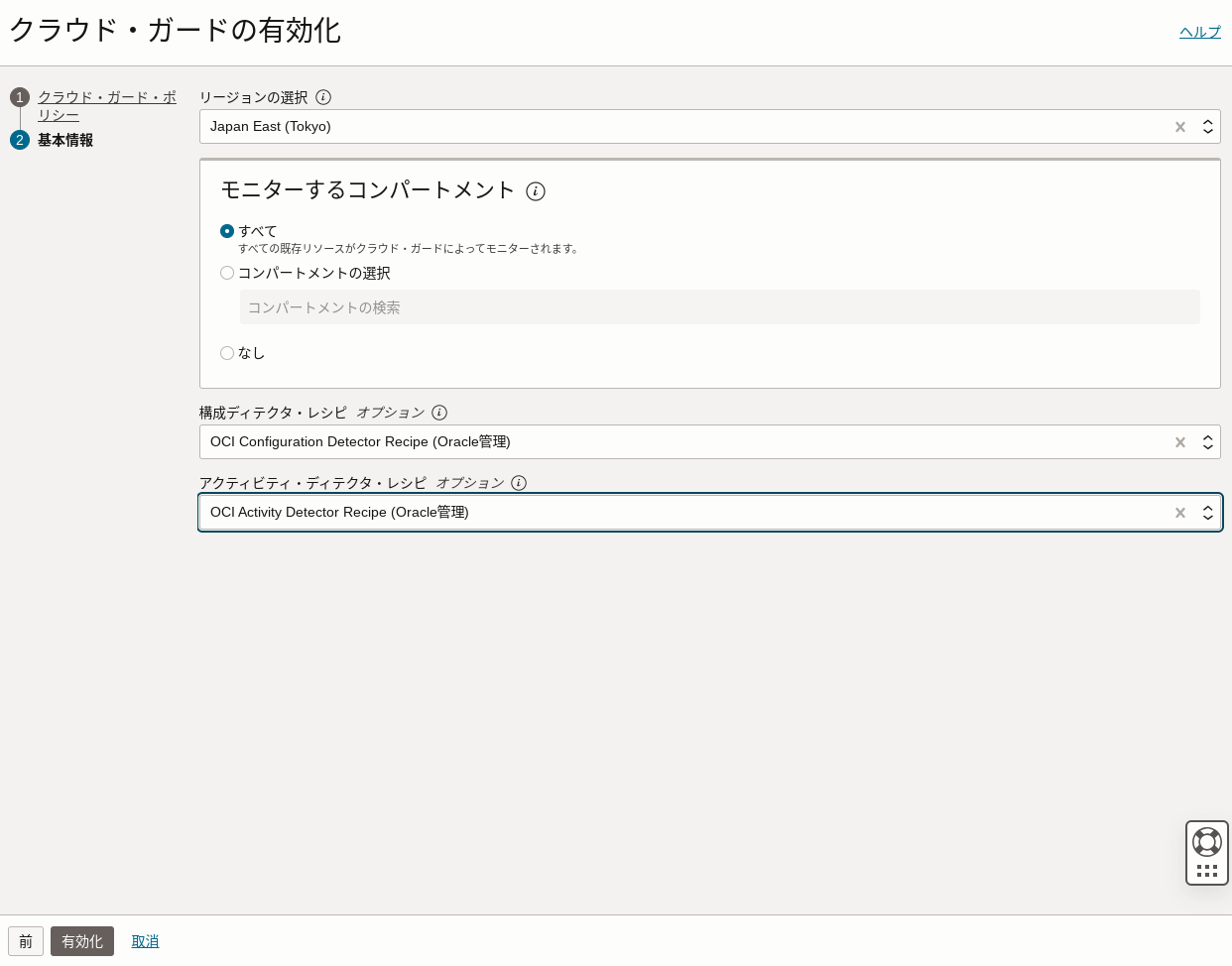Viewport: 1232px width, 966px height.
Task: Select the すべて radio option
Action: point(227,231)
